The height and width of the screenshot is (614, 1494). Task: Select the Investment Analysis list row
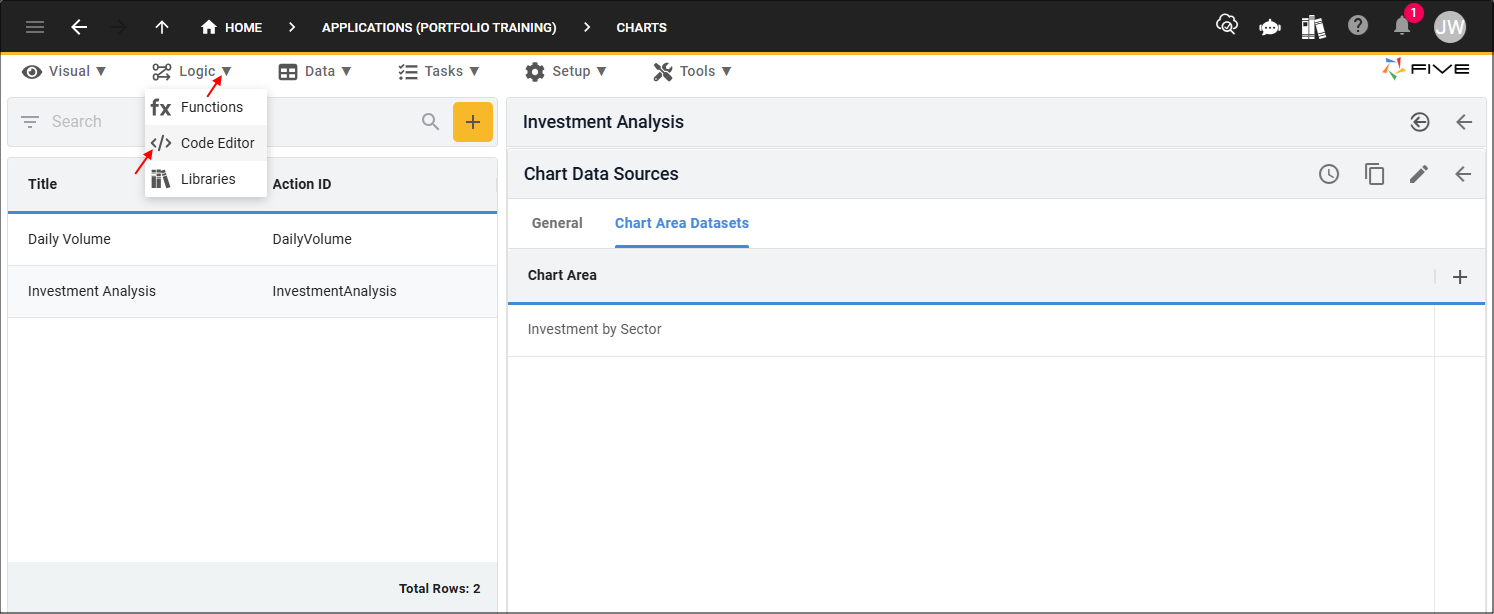(252, 291)
